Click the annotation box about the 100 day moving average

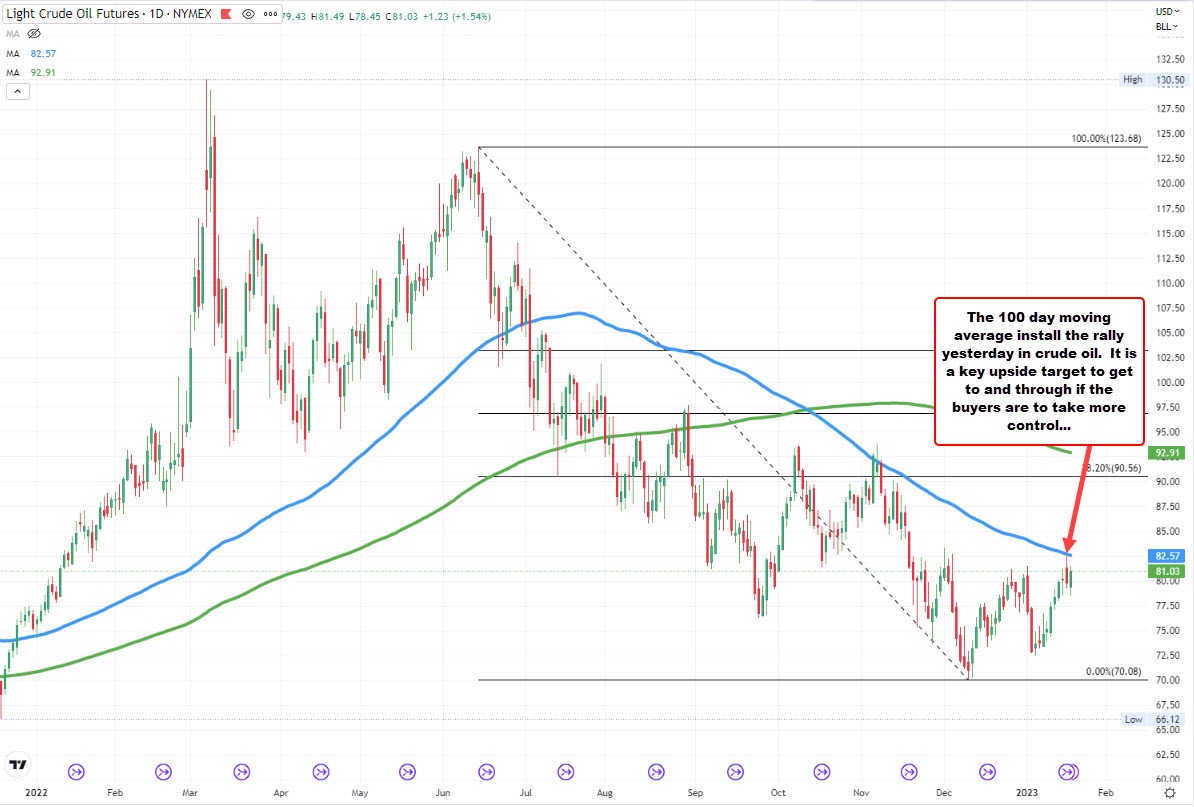[x=1040, y=370]
